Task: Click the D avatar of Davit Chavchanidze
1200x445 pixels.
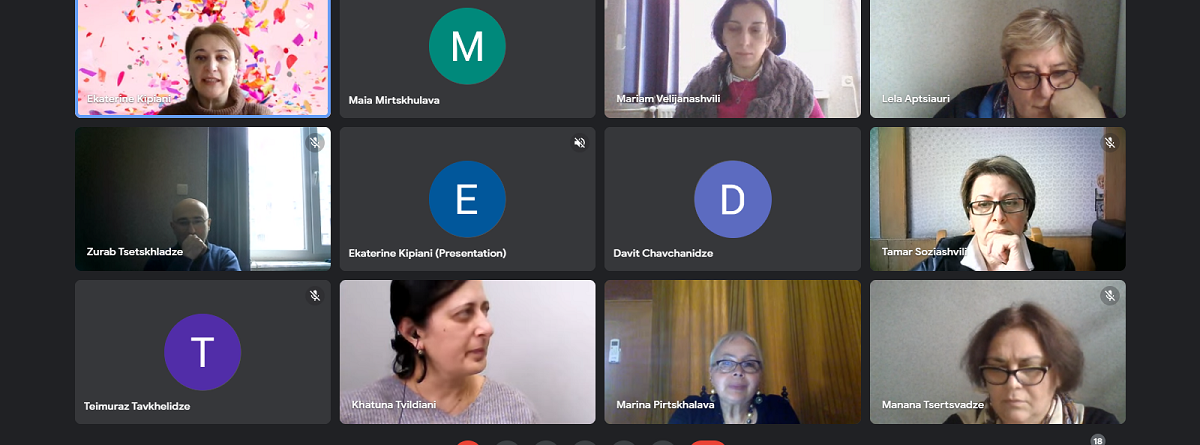Action: pos(733,199)
